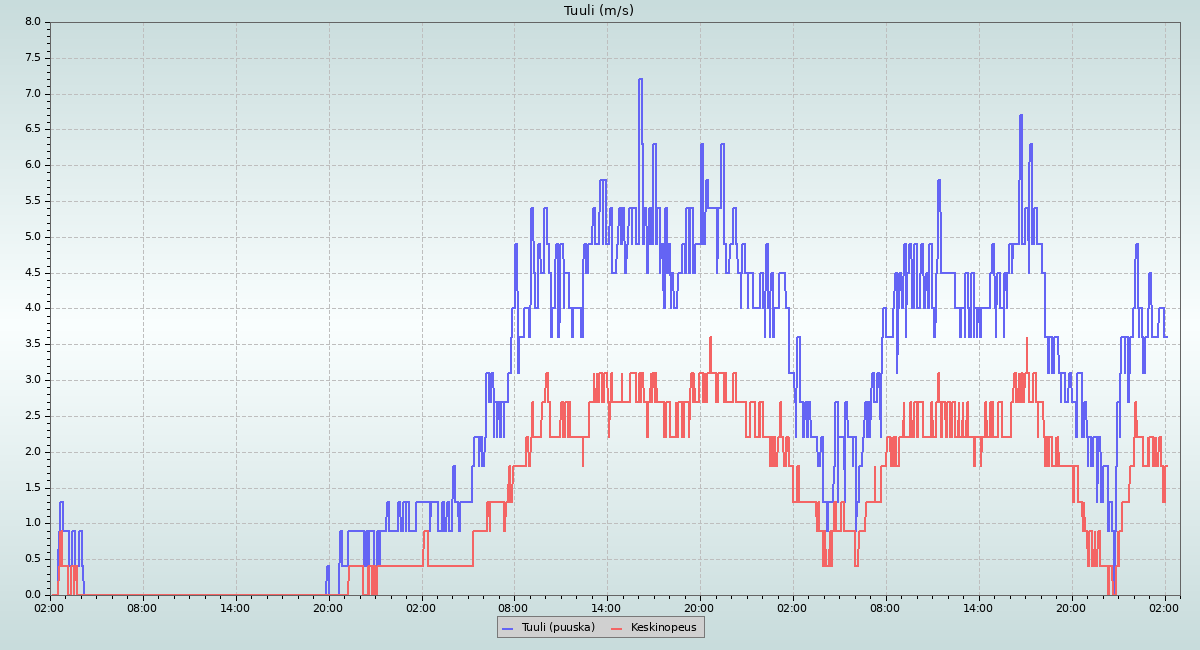1200x650 pixels.
Task: Click the 1.0 y-axis tick label
Action: 32,523
